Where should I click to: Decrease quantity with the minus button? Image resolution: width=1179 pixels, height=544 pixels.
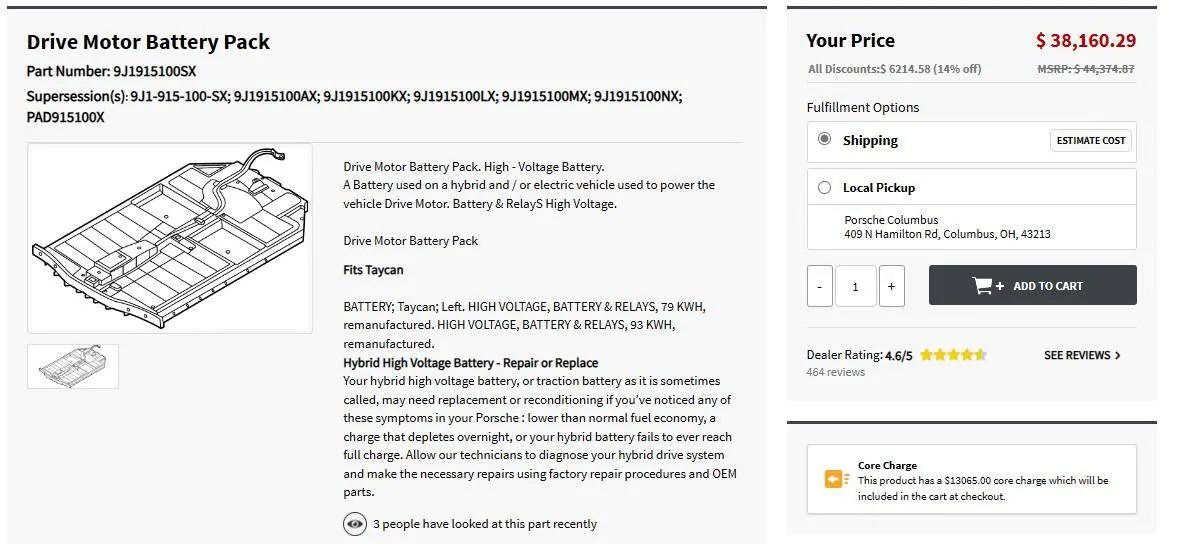(x=820, y=286)
